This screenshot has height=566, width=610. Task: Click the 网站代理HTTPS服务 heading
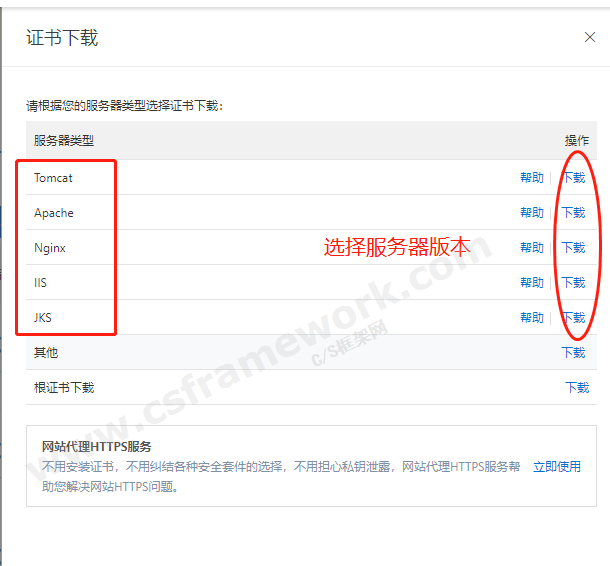point(96,447)
